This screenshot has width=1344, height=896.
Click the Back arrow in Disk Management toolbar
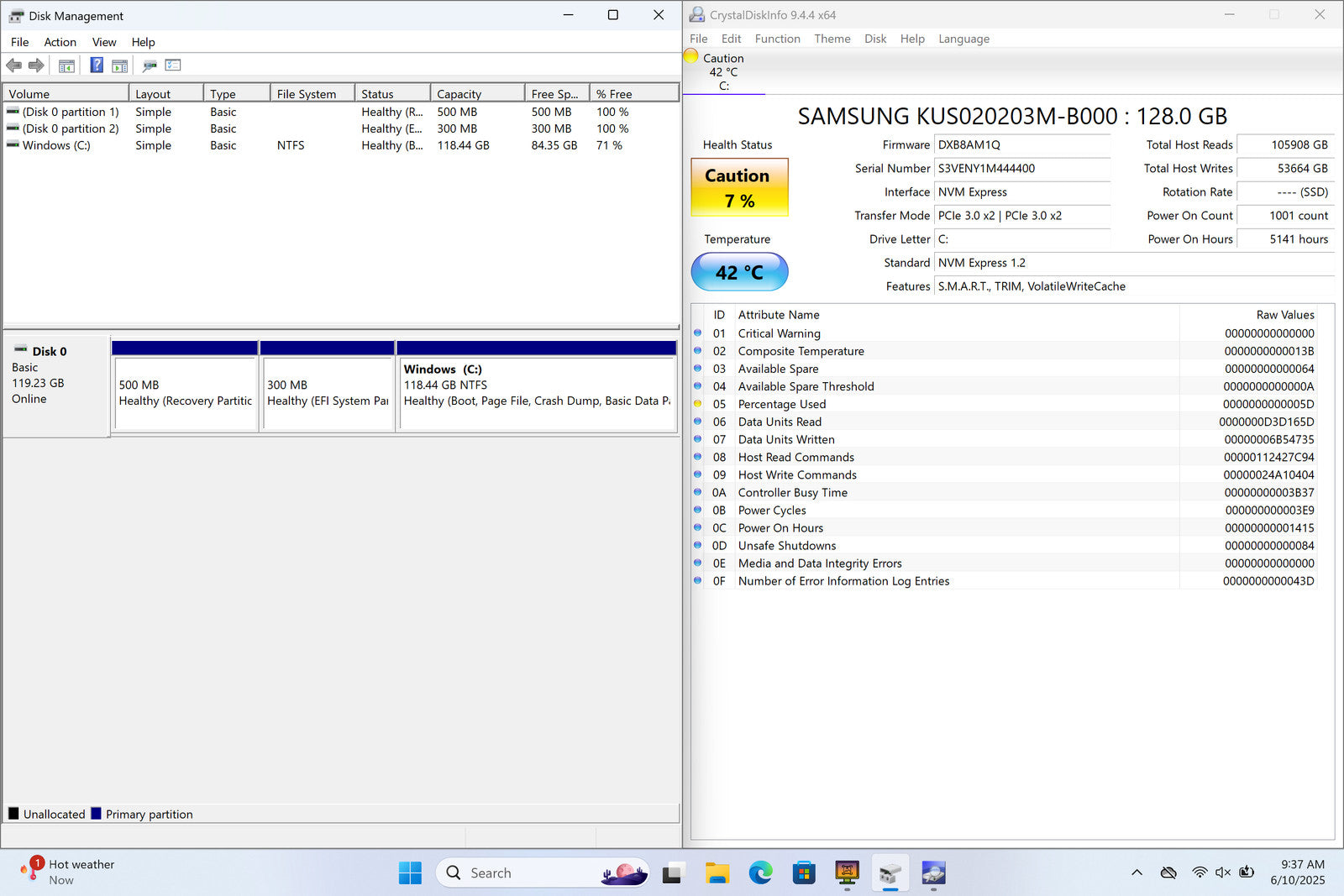(x=13, y=65)
